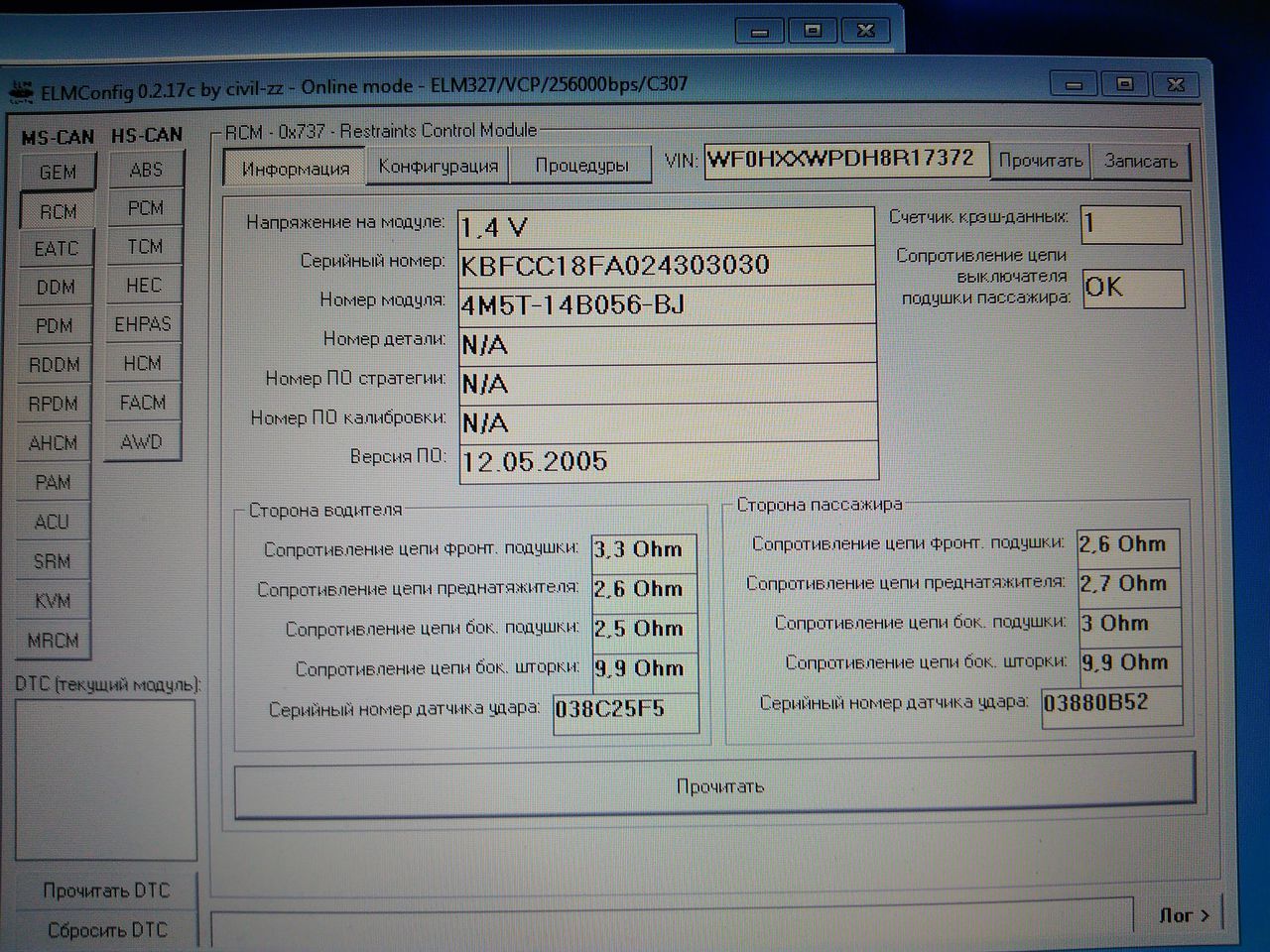1270x952 pixels.
Task: Open the PDM module
Action: pos(54,326)
